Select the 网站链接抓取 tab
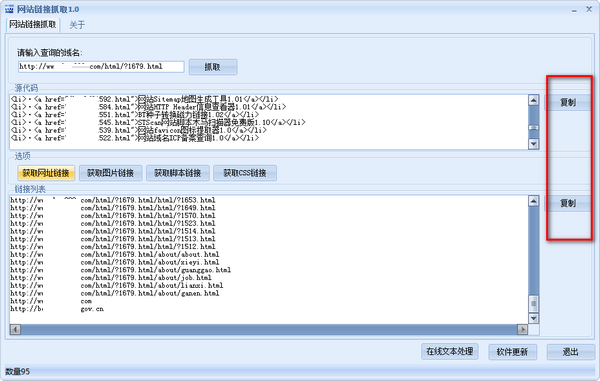The height and width of the screenshot is (381, 600). (33, 25)
